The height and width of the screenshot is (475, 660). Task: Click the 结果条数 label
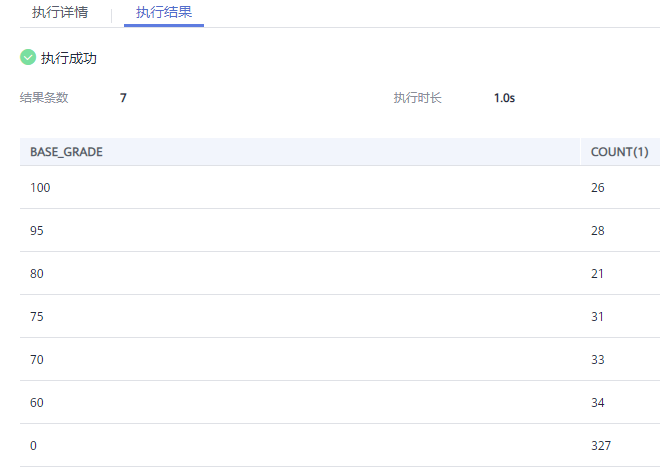pos(44,98)
